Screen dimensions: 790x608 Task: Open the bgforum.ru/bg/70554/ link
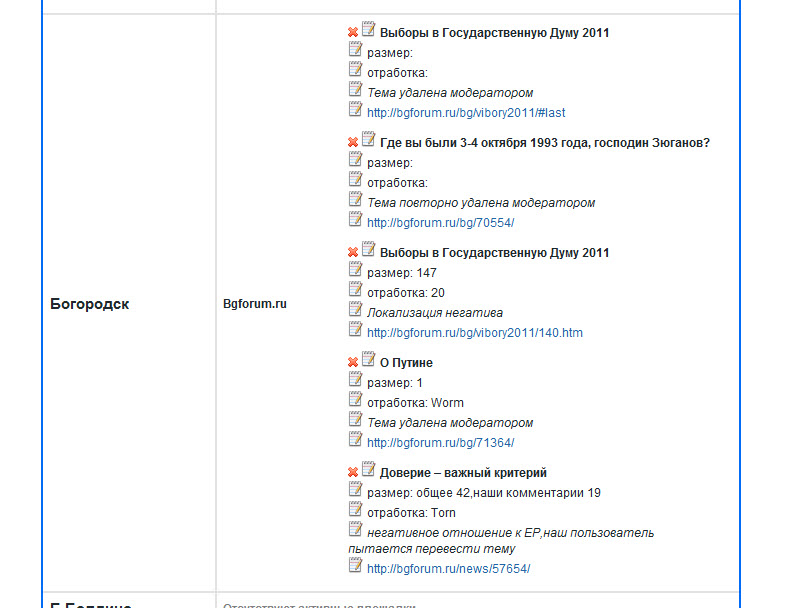(440, 223)
